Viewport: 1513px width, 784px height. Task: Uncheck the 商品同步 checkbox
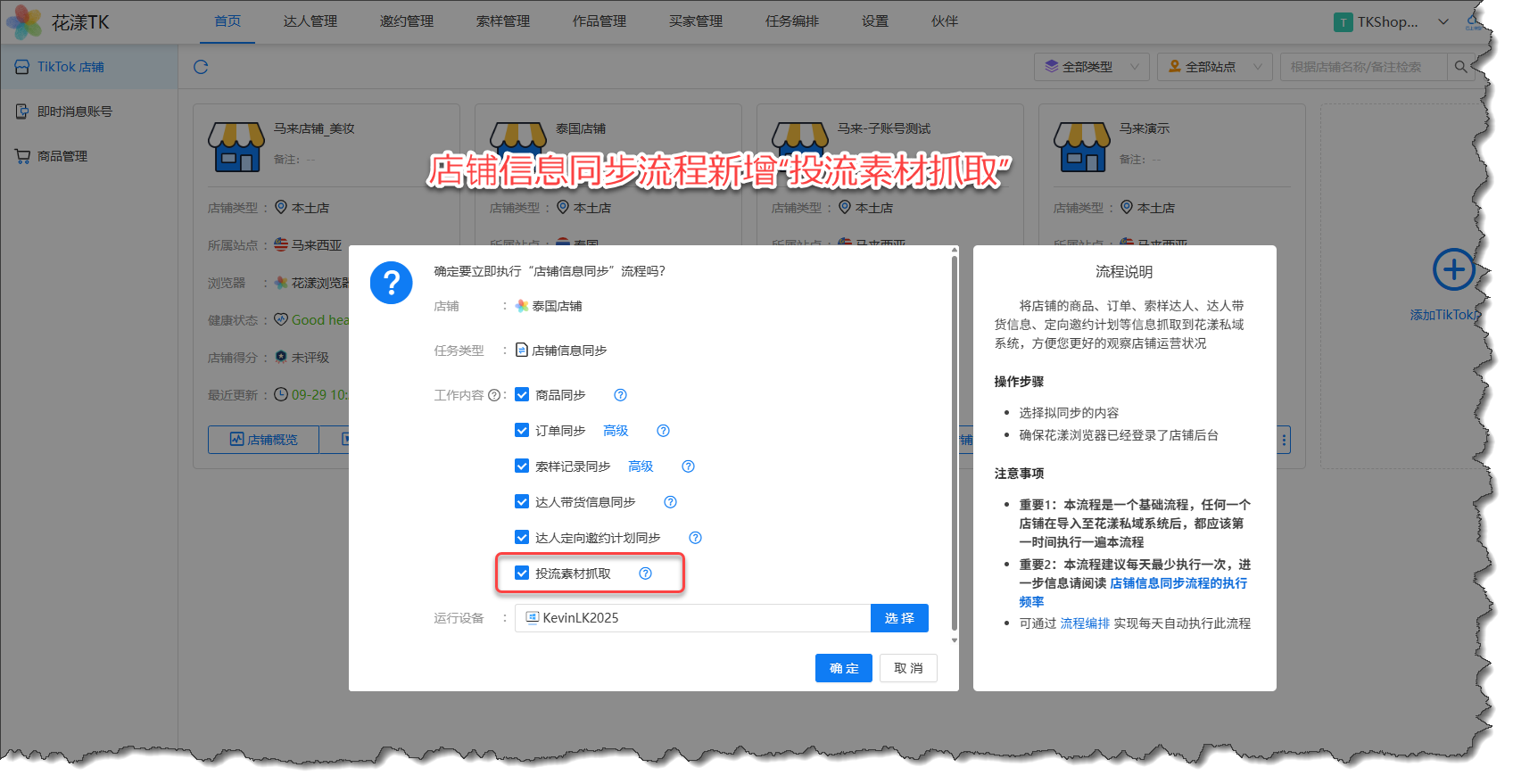pyautogui.click(x=522, y=395)
